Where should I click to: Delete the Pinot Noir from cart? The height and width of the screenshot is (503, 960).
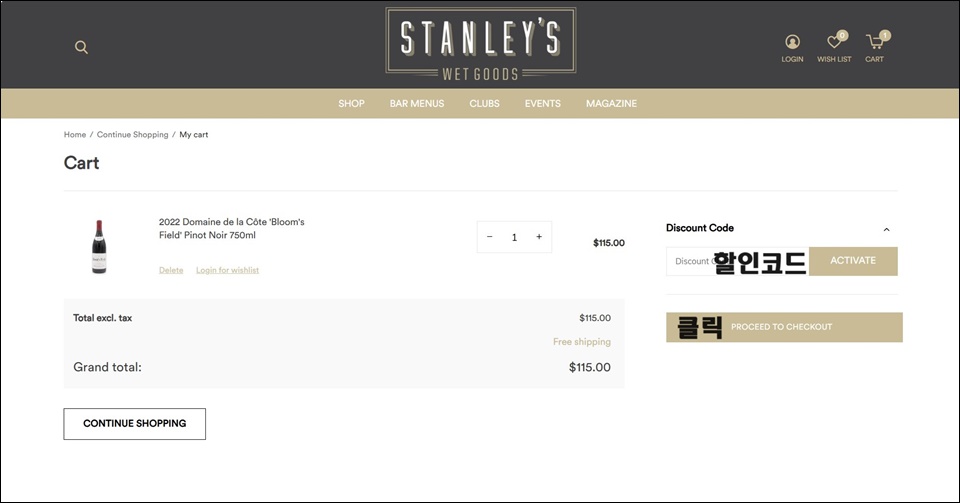pos(171,270)
